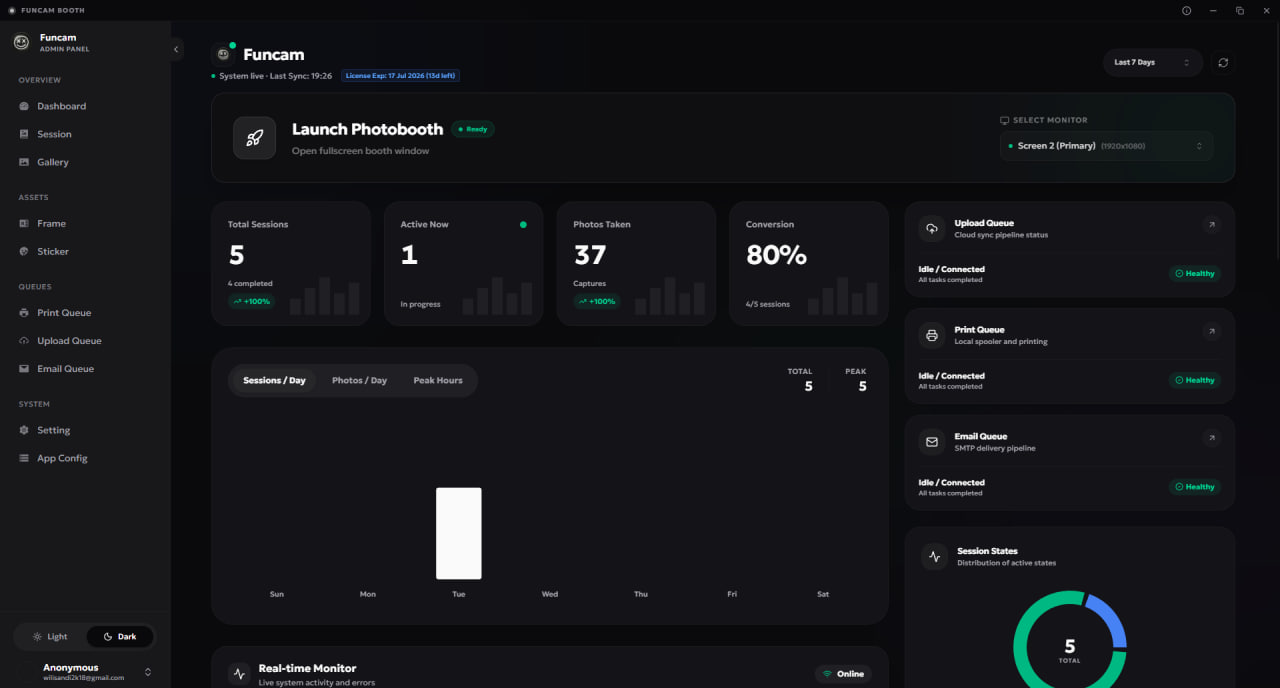This screenshot has height=688, width=1280.
Task: Click the Tue bar in the chart
Action: tap(459, 534)
